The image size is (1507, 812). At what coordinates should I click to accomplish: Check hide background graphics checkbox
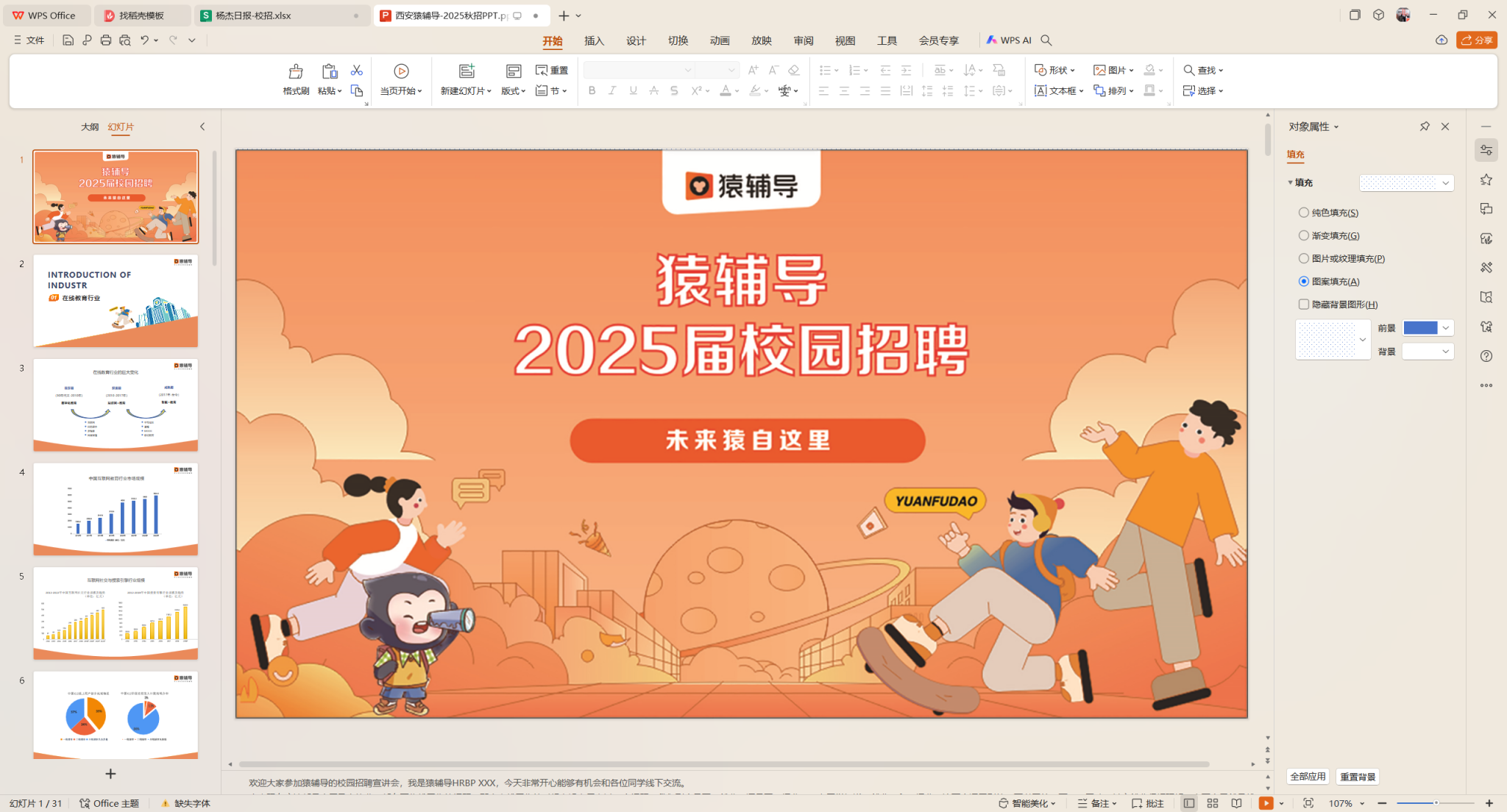(1304, 304)
